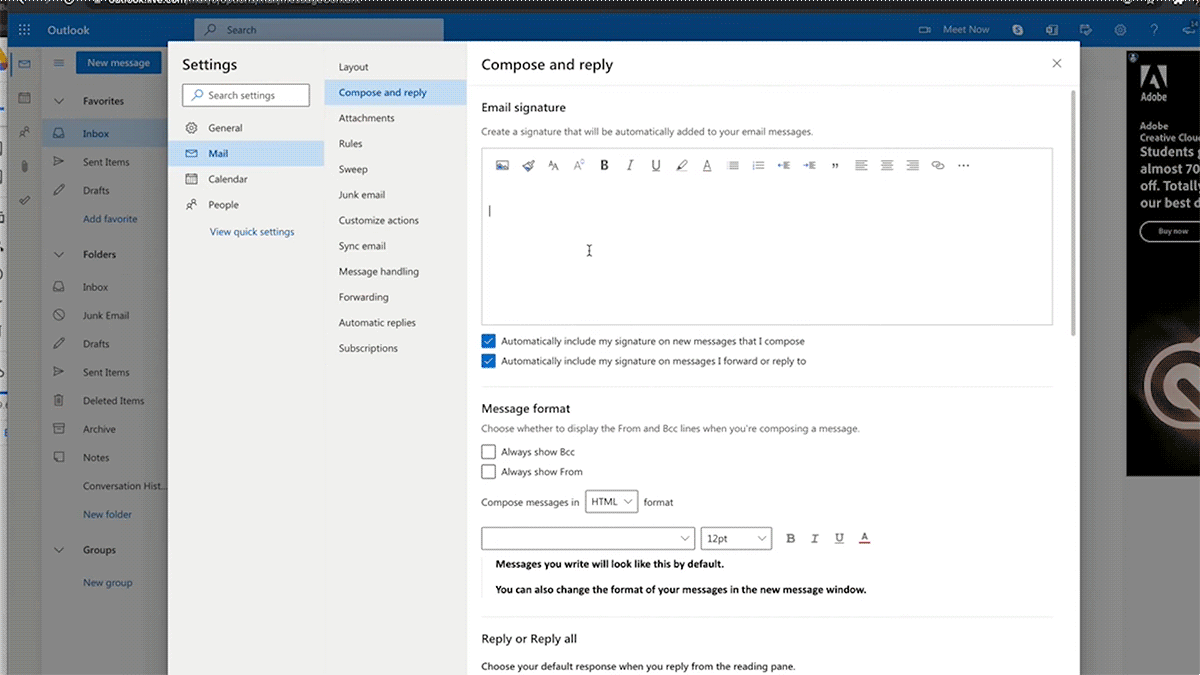Enable Always show Bcc
Viewport: 1200px width, 675px height.
488,451
